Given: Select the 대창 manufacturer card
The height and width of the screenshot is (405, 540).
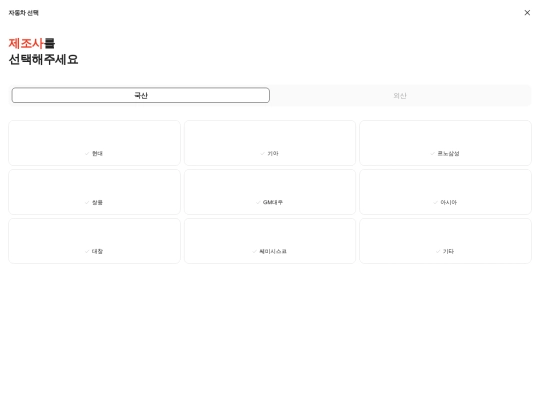Looking at the screenshot, I should click(x=94, y=241).
